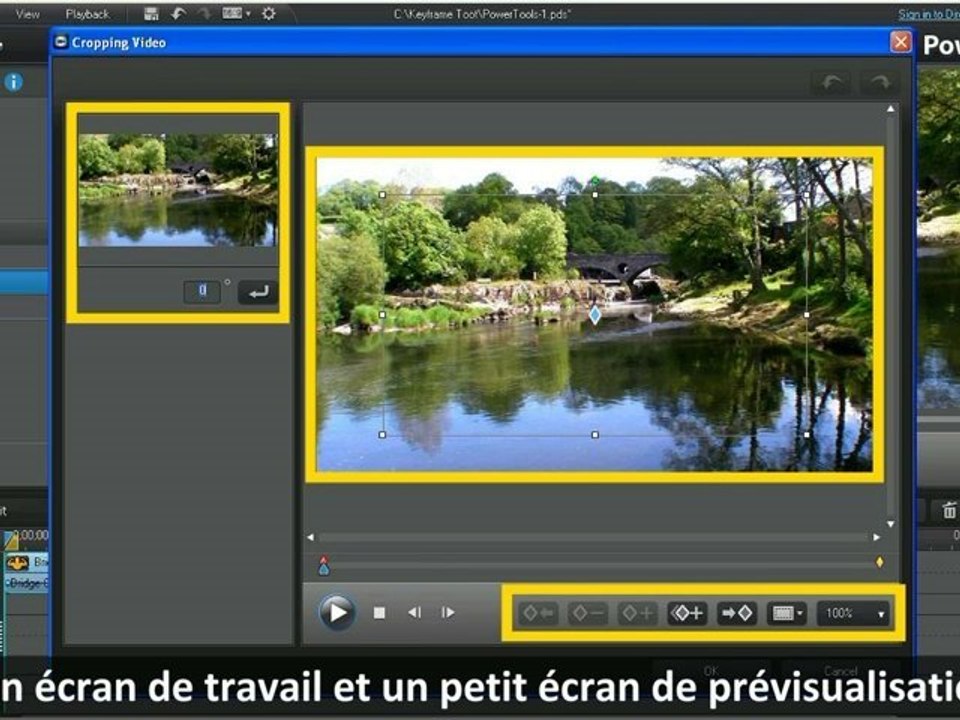Remove the current keyframe

588,613
